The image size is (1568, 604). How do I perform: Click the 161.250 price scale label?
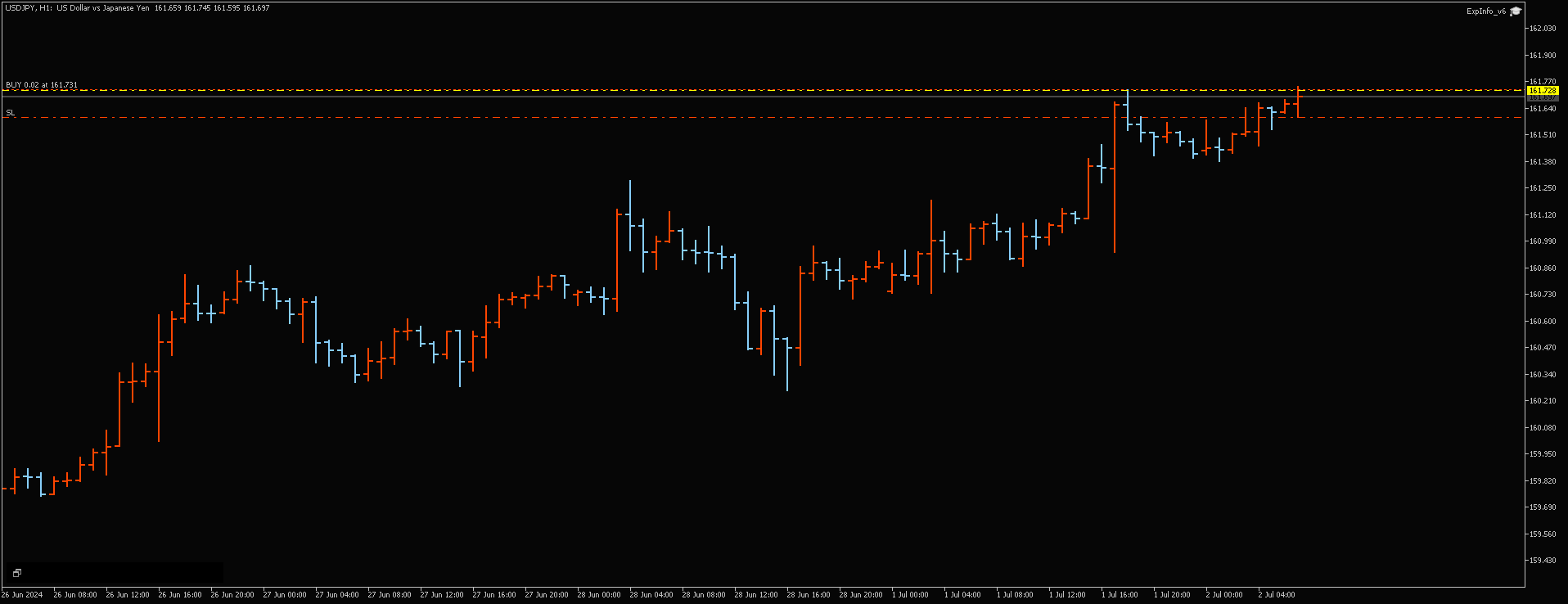coord(1543,188)
